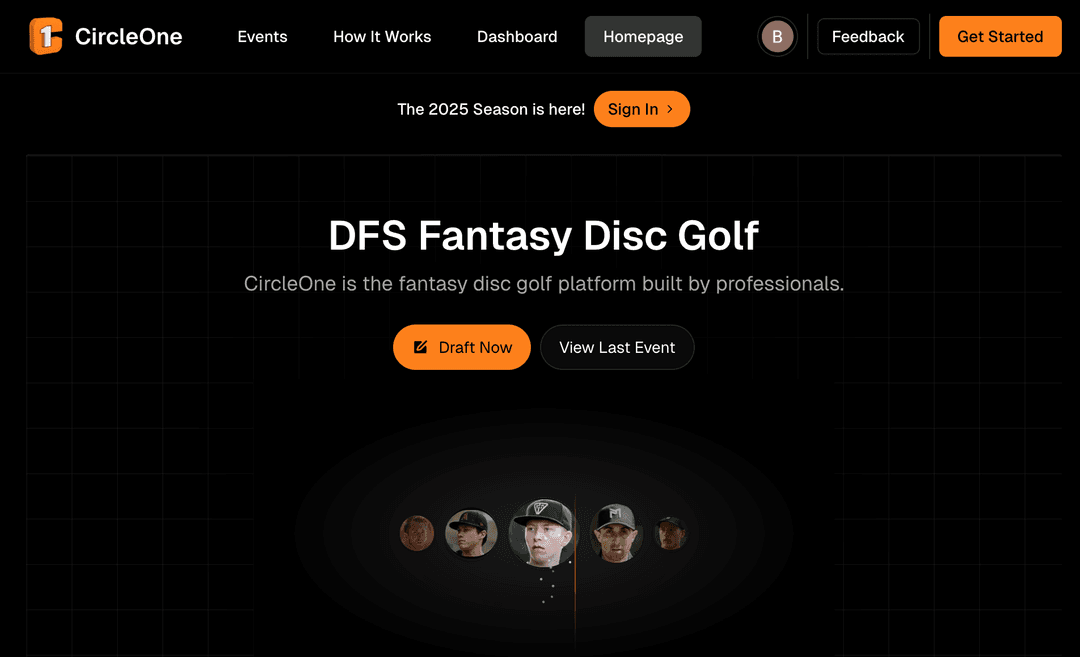
Task: Open the Events nav item
Action: [x=262, y=36]
